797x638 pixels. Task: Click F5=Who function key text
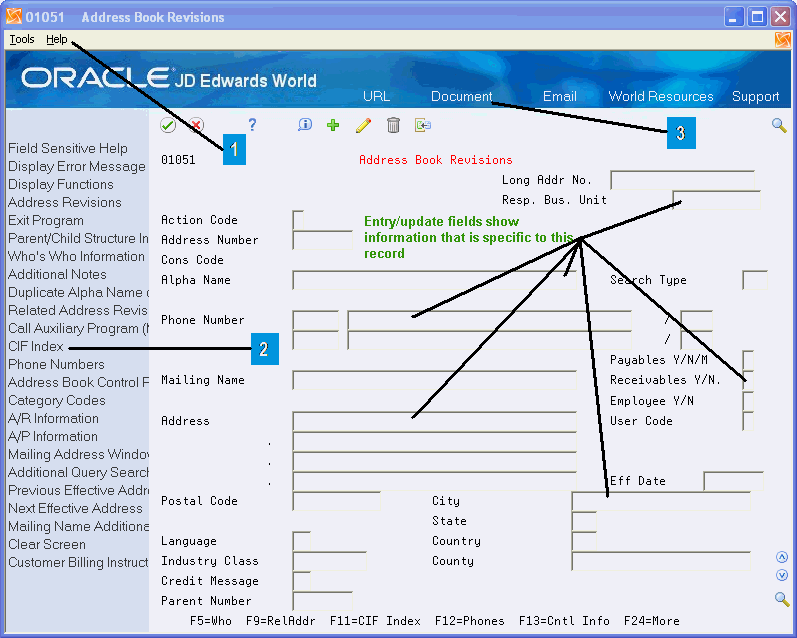click(x=211, y=621)
